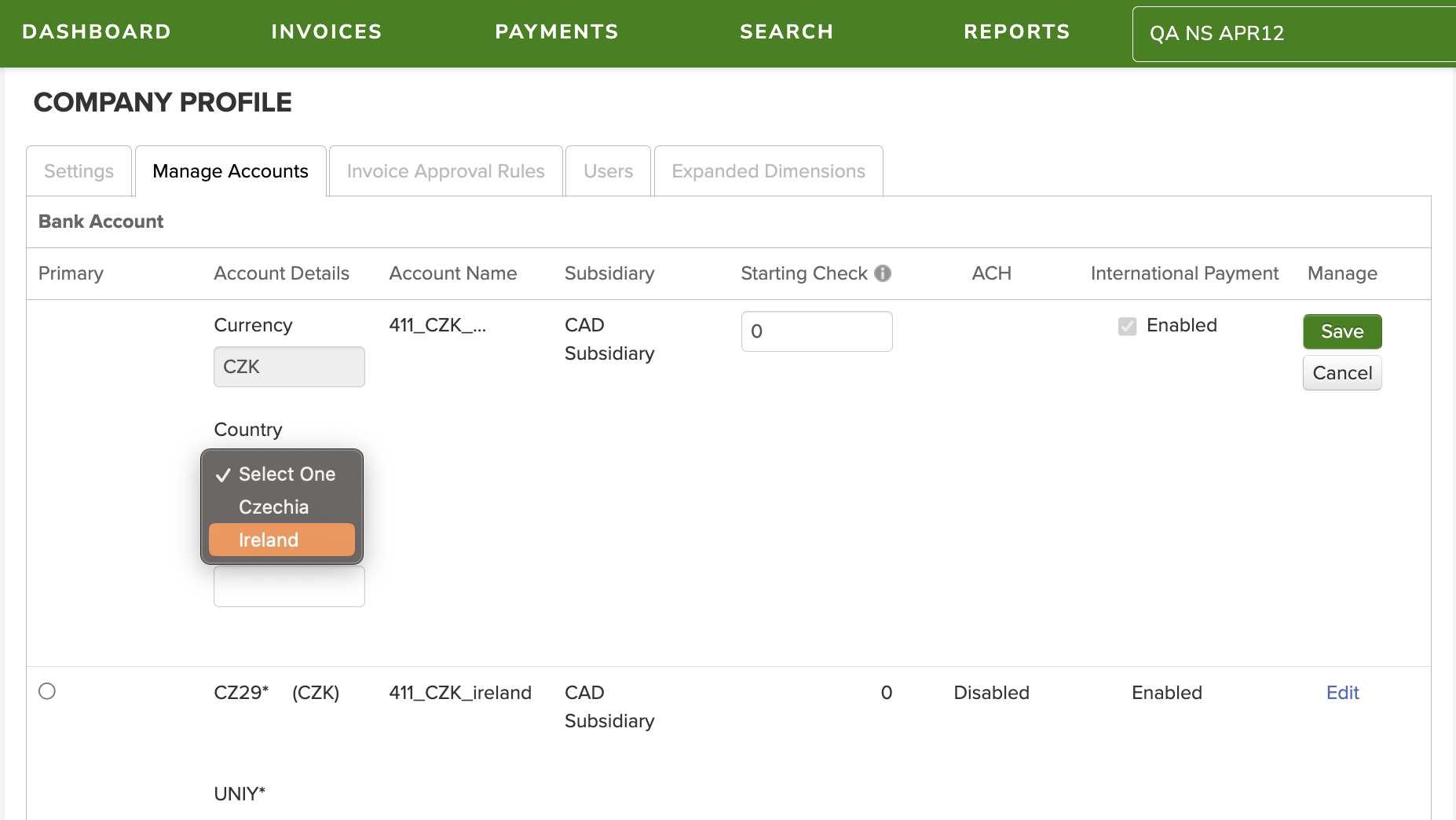Select the primary radio button for CZ29 account
This screenshot has width=1456, height=820.
(x=47, y=691)
